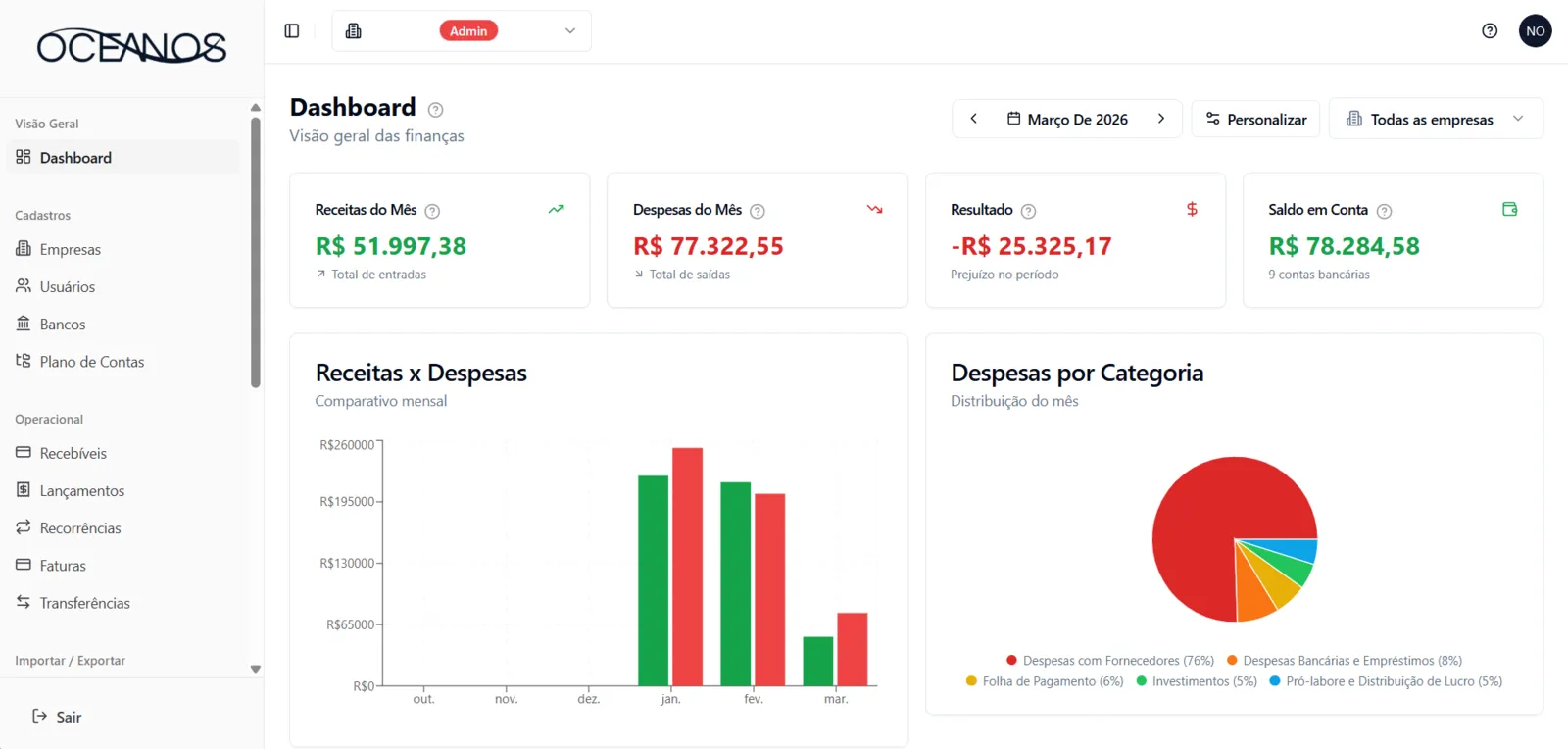Click help icon next to Despesas do Mês
The width and height of the screenshot is (1568, 749).
(758, 211)
